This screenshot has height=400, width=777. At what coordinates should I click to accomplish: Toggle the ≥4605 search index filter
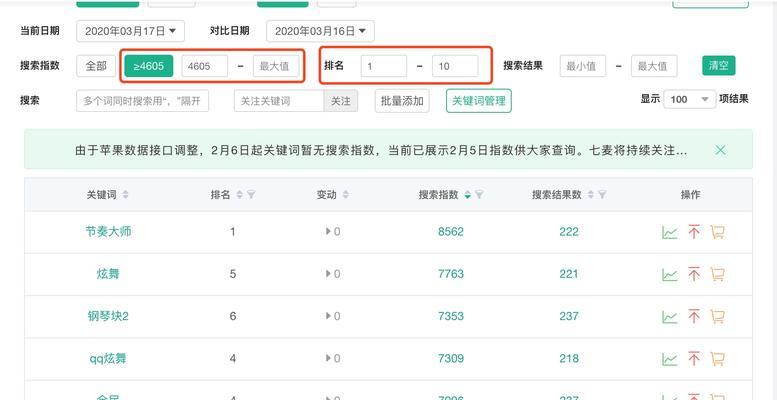[149, 66]
